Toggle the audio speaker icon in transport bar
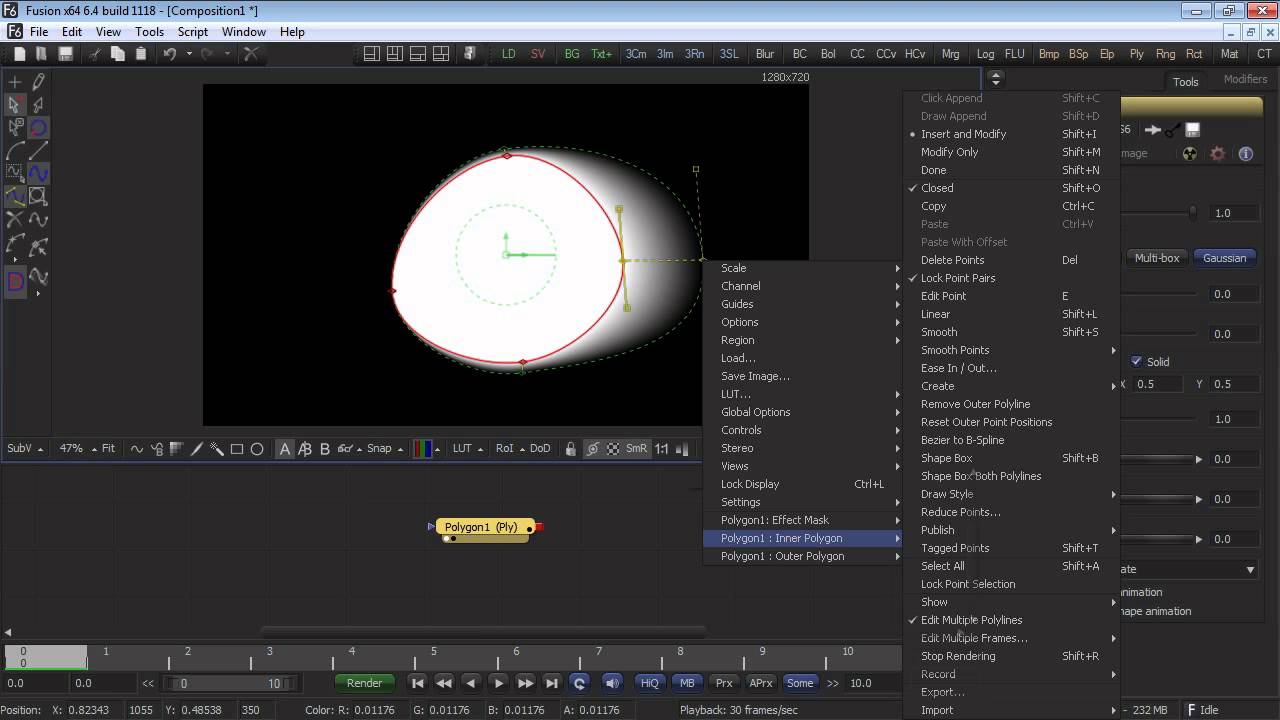This screenshot has height=720, width=1280. click(x=612, y=683)
